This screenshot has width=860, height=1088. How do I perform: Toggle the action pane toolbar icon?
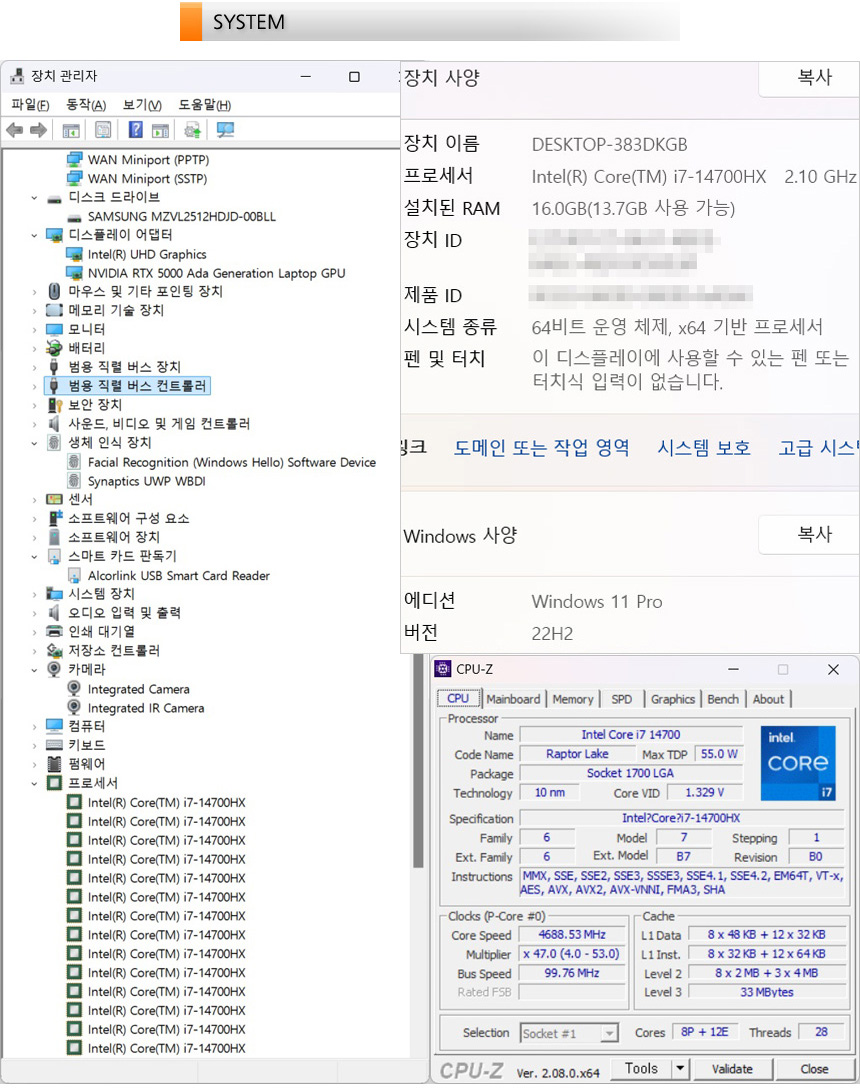coord(160,130)
